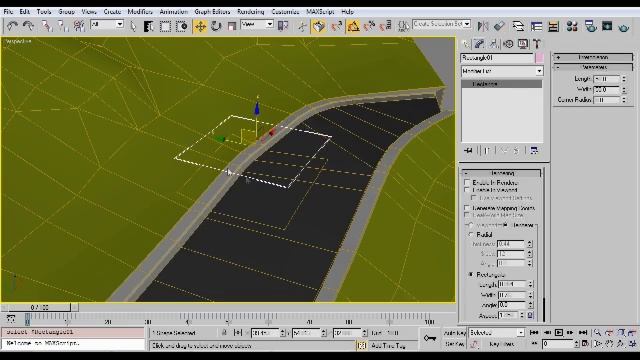
Task: Click the Use Pivot Point Center icon
Action: click(x=283, y=27)
